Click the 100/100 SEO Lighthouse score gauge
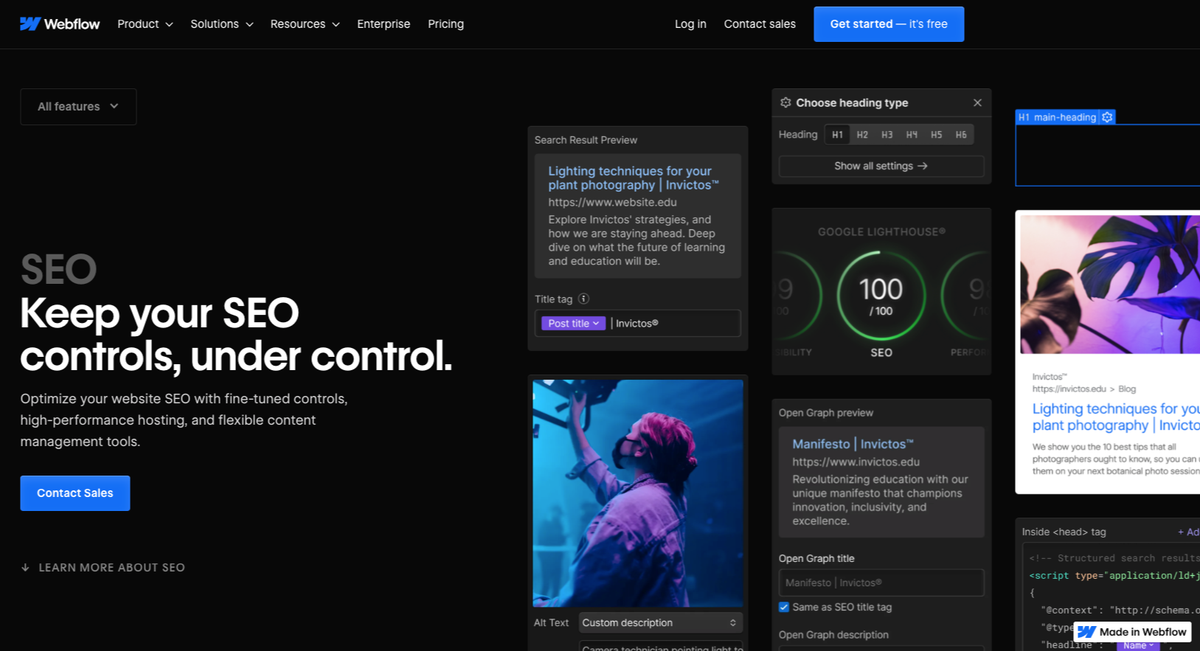The image size is (1200, 651). click(881, 297)
